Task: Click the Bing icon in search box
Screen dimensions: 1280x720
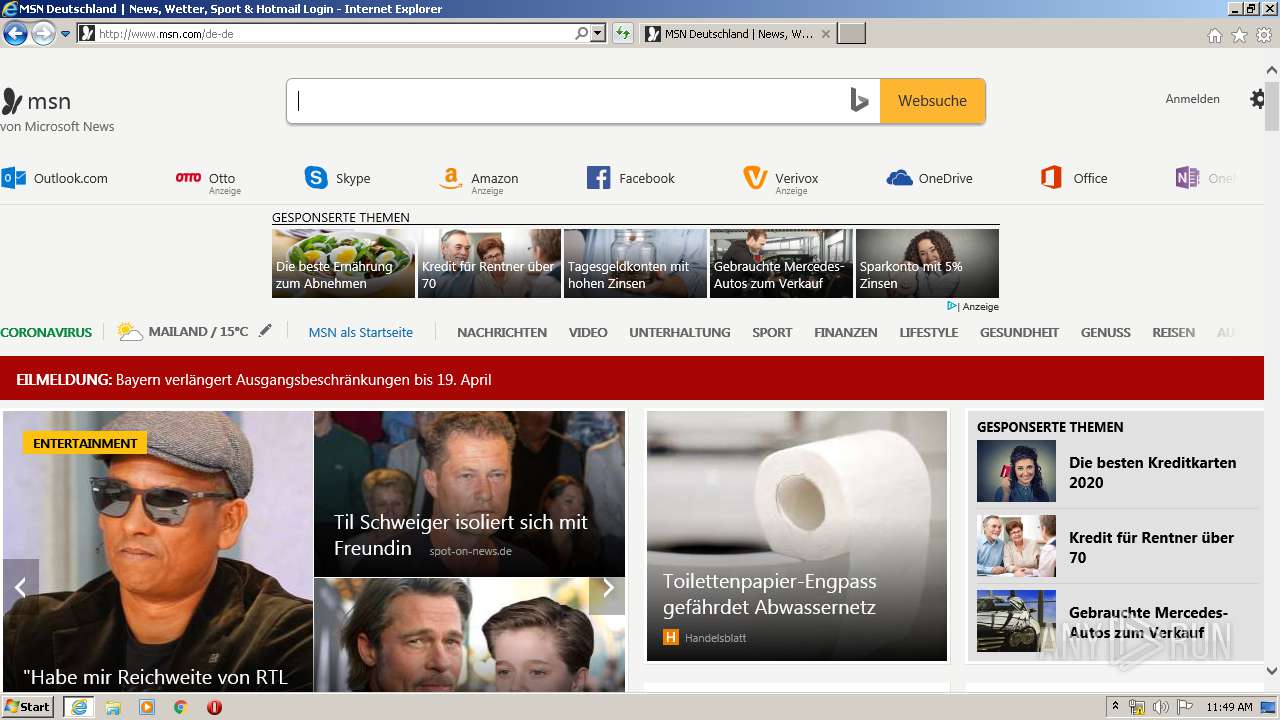Action: click(859, 100)
